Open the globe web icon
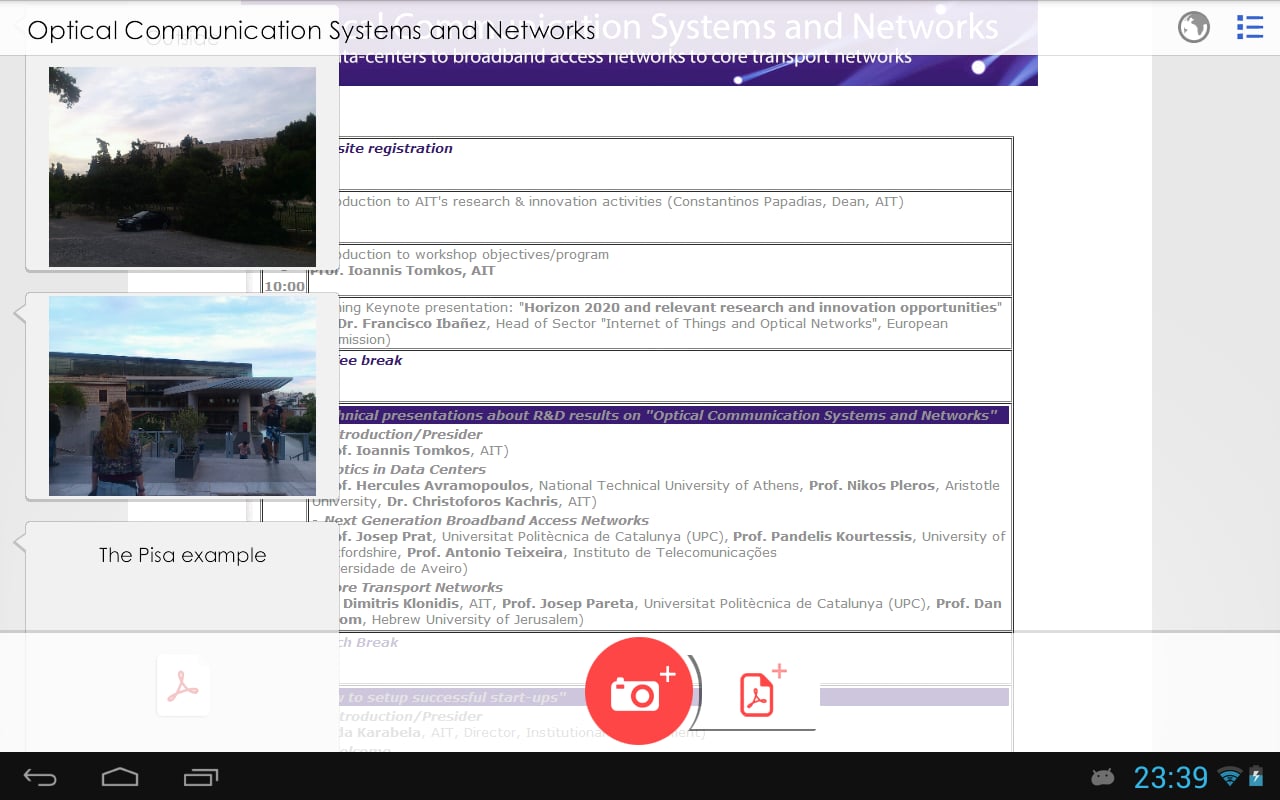This screenshot has height=800, width=1280. [1194, 27]
